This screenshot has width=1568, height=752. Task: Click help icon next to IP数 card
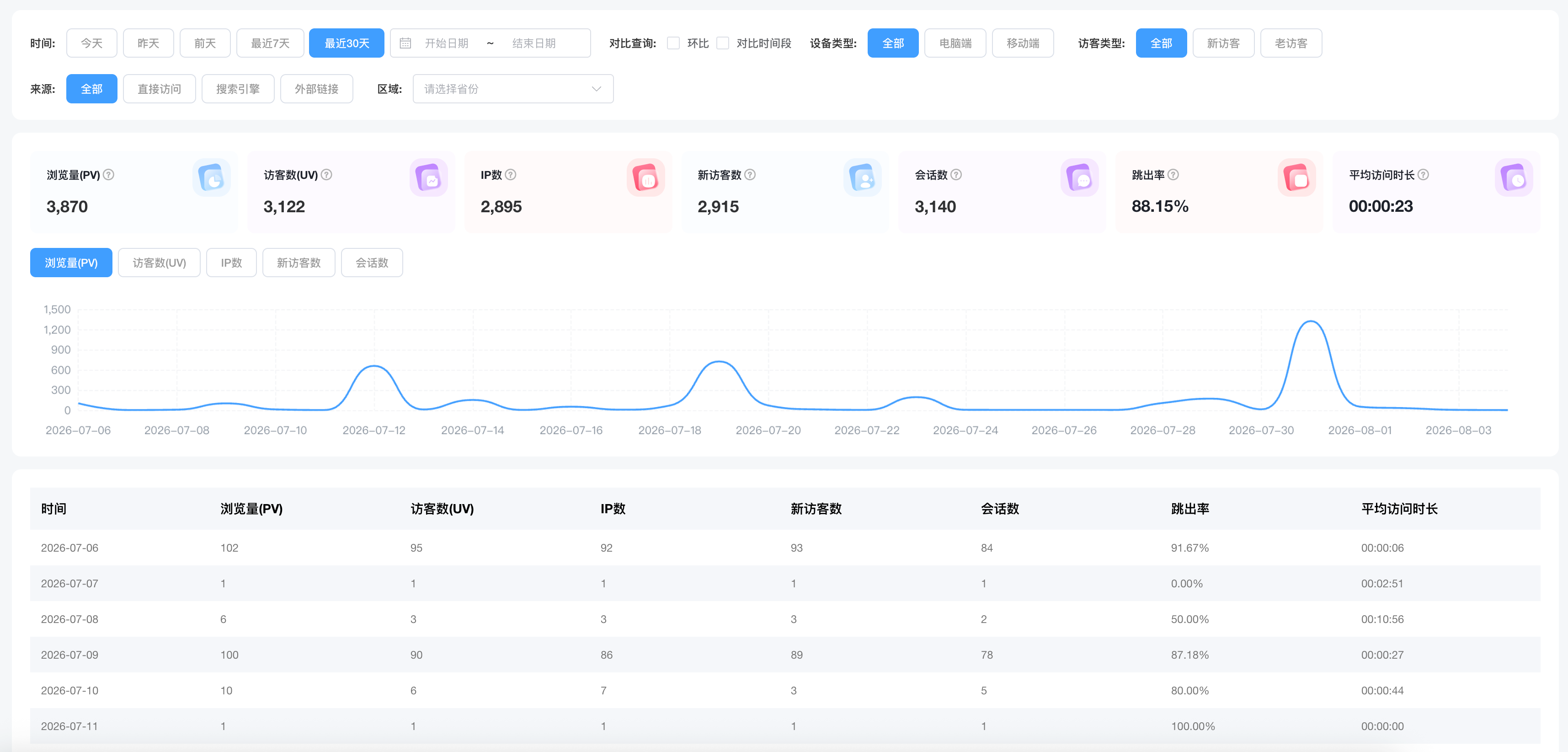(x=511, y=175)
